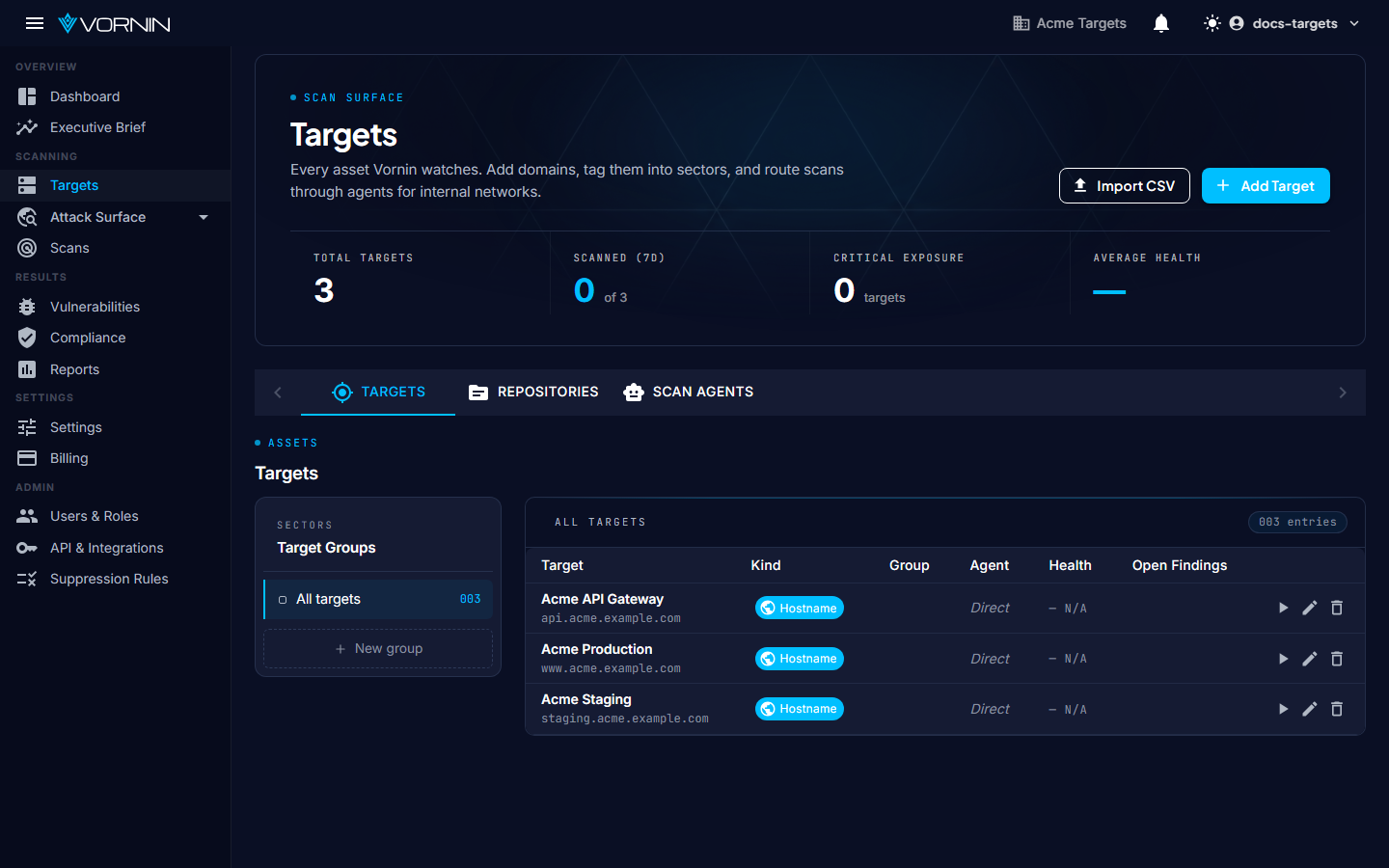Edit the Acme Staging target
The height and width of the screenshot is (868, 1389).
[1309, 709]
